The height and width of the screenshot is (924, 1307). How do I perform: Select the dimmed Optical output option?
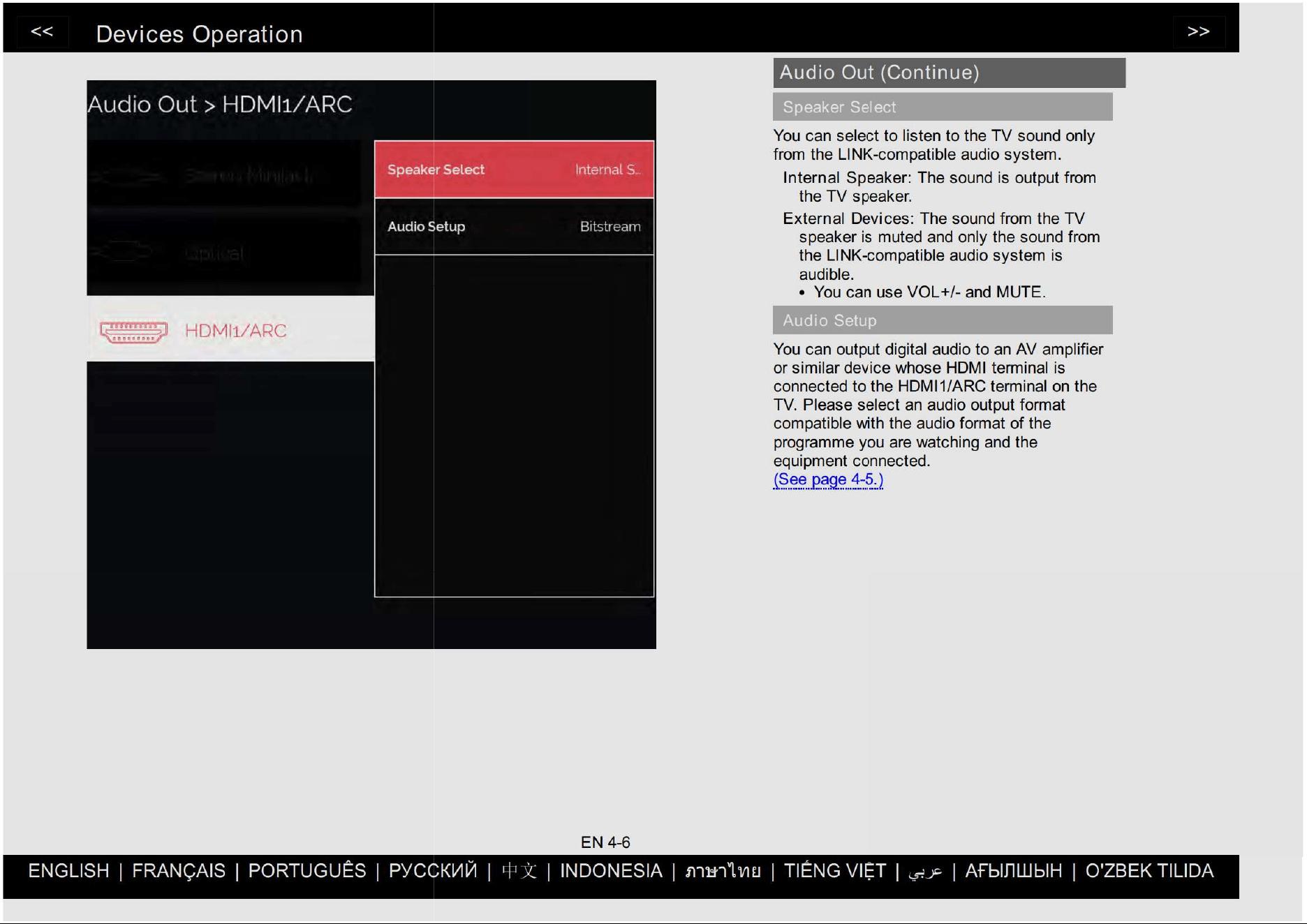225,253
